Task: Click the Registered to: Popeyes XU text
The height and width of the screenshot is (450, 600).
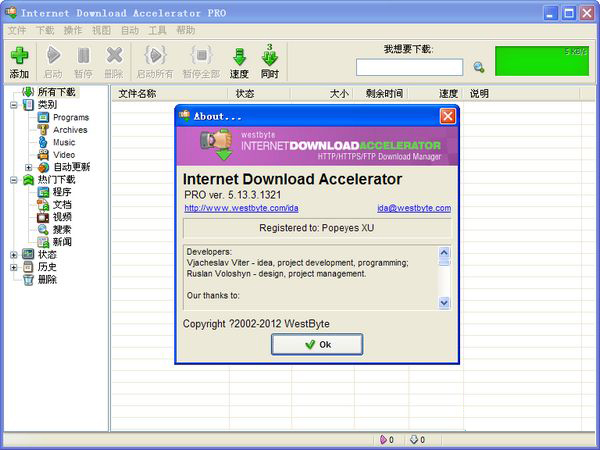Action: pos(317,228)
